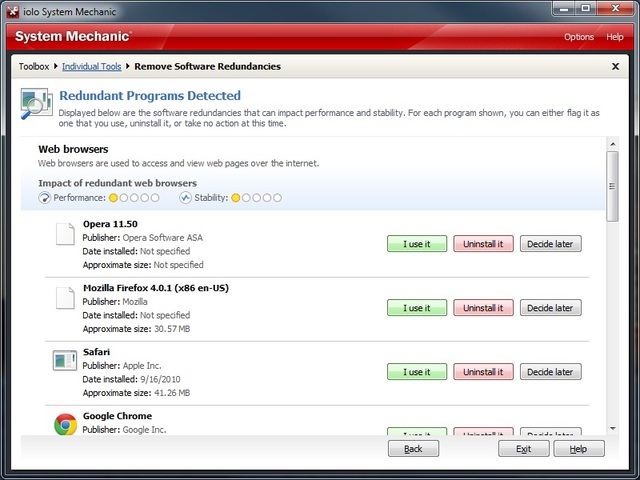Open the Options menu
The width and height of the screenshot is (640, 480).
[x=579, y=37]
